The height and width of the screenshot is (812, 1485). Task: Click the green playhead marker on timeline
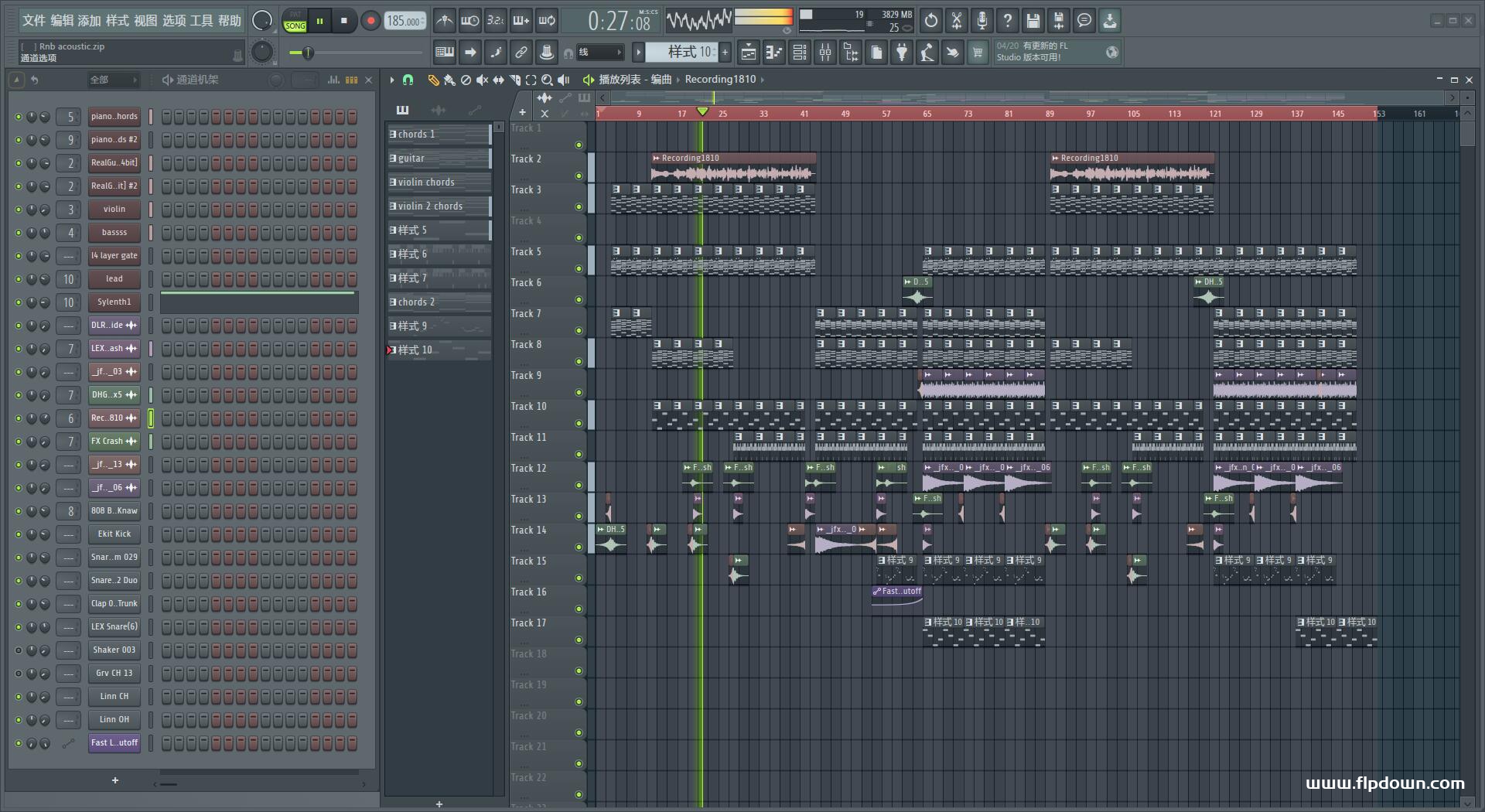(702, 113)
